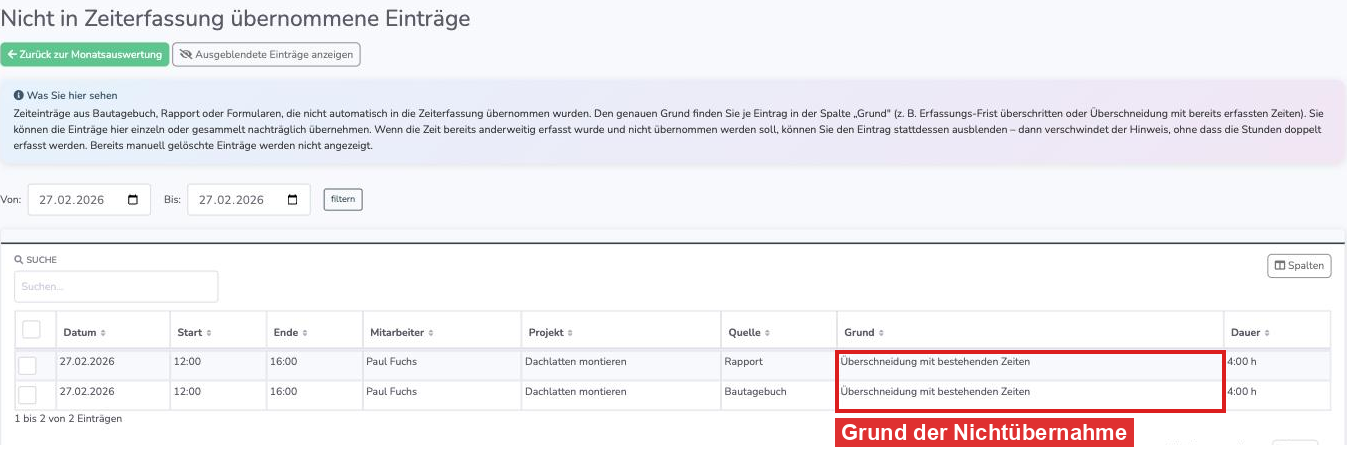The height and width of the screenshot is (470, 1347).
Task: Click Dachlatten montieren in the Rapport row
Action: 575,362
